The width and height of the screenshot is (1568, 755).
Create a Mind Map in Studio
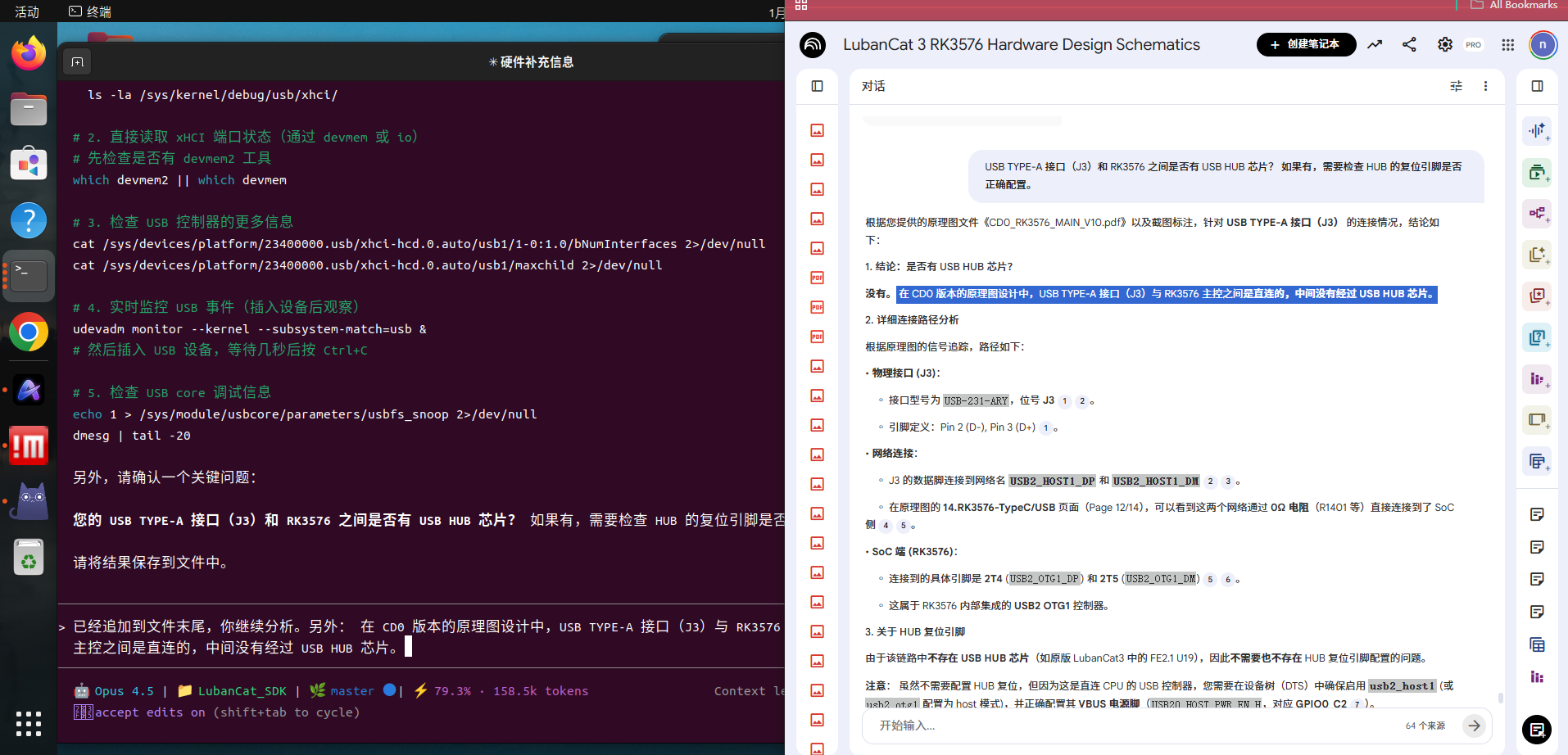pos(1537,214)
